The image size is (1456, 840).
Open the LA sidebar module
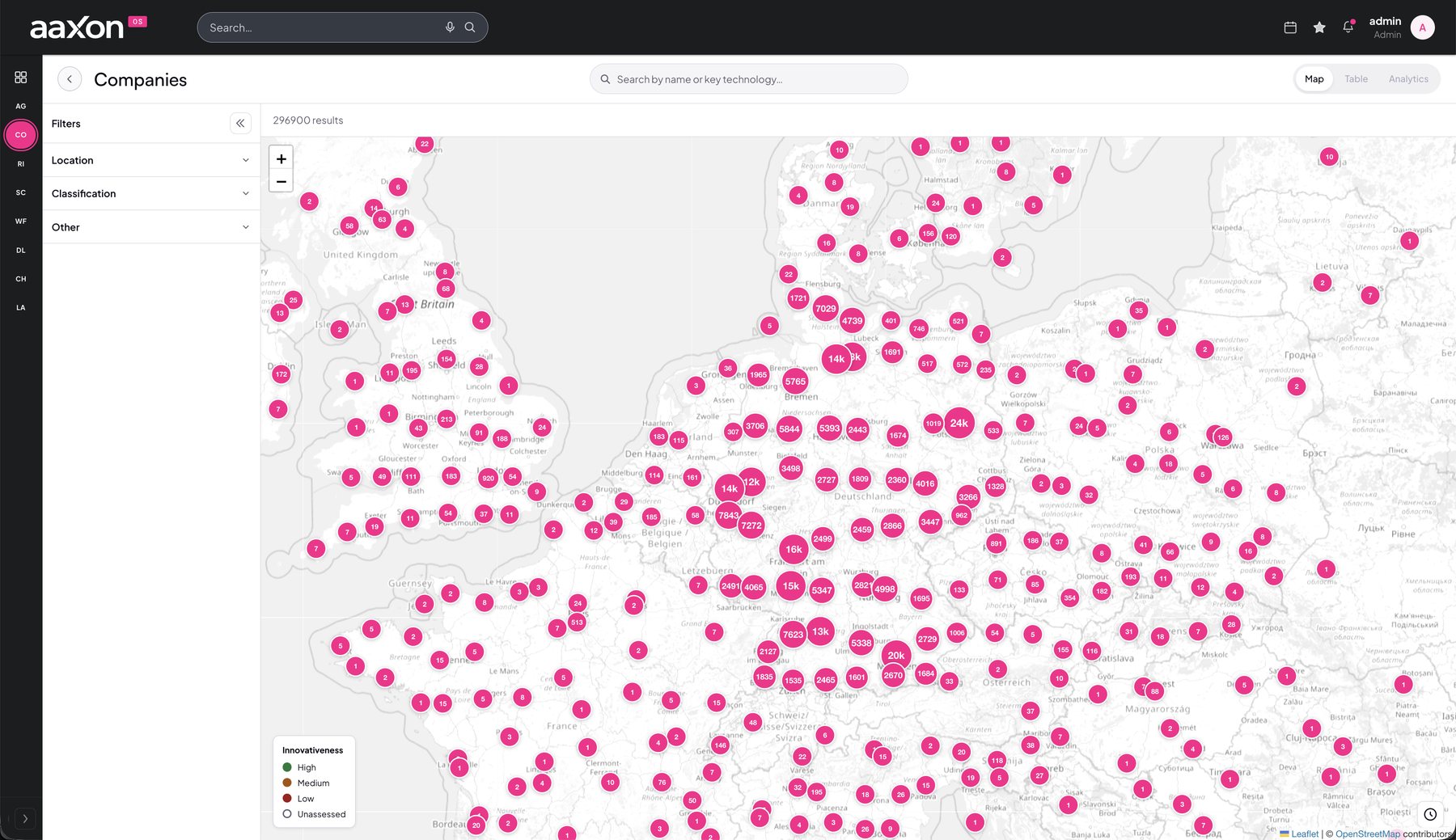pyautogui.click(x=21, y=307)
